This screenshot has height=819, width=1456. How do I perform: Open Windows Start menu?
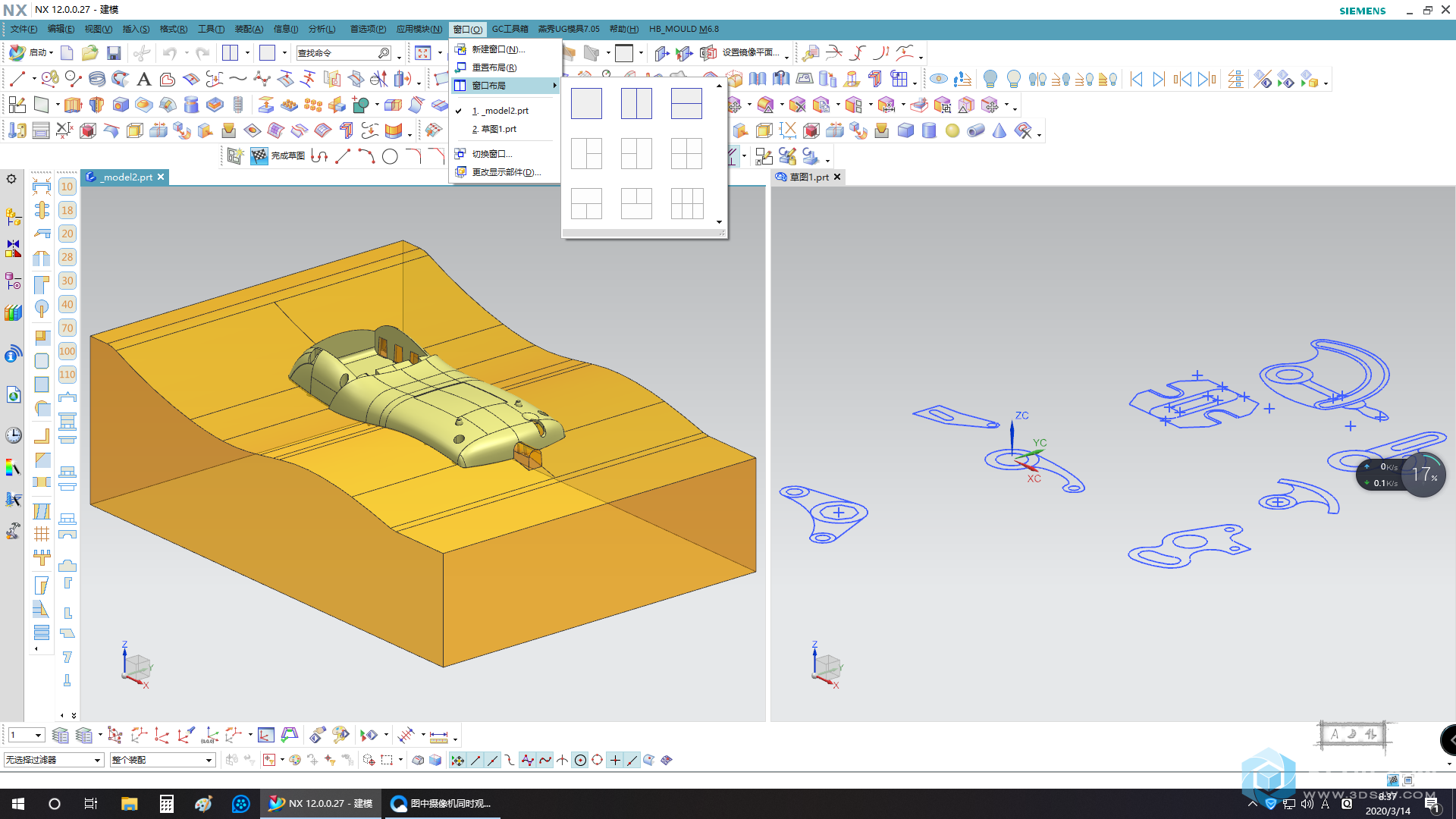18,804
